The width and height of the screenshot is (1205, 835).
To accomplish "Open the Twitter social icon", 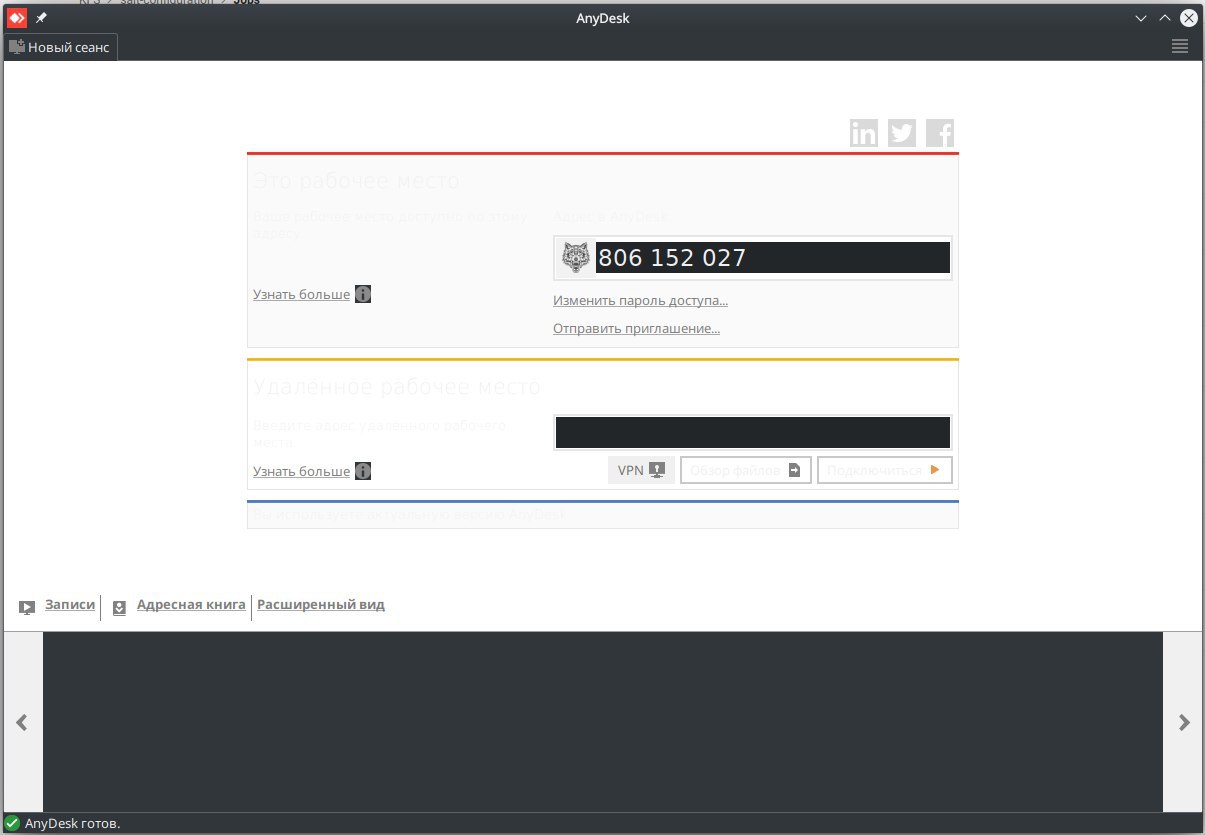I will click(902, 133).
